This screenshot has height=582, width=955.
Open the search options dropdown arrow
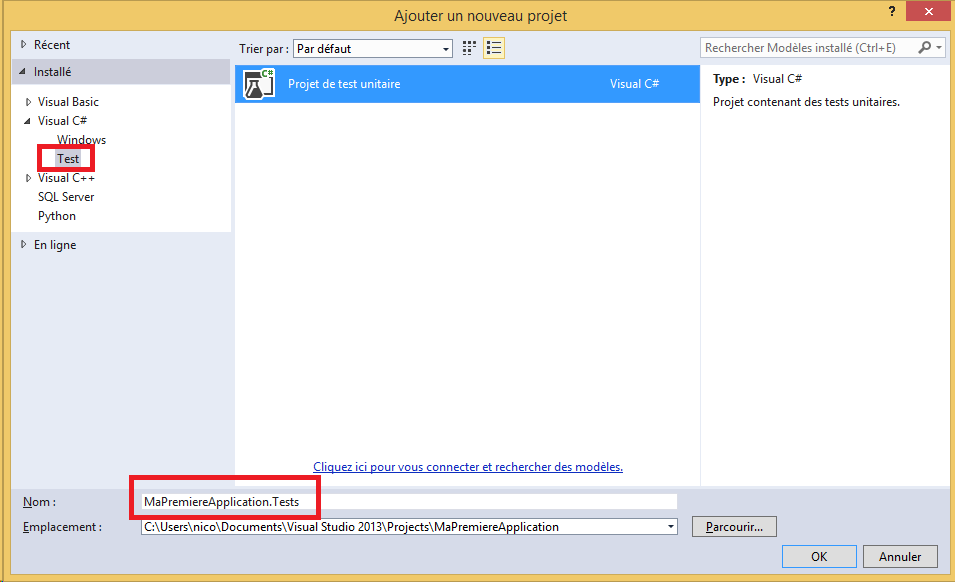[939, 47]
